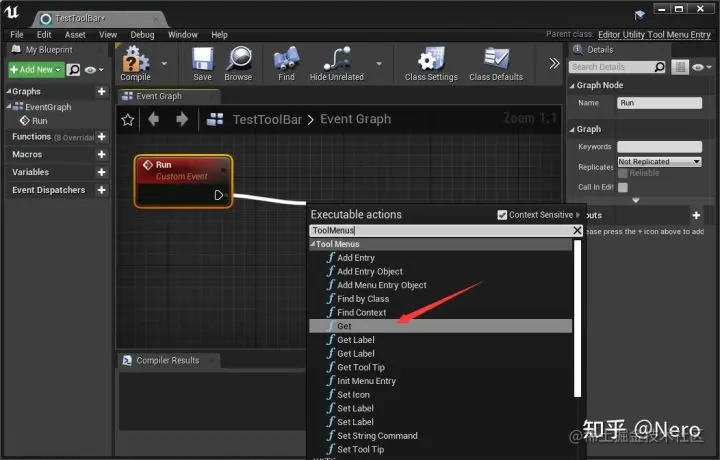Click My Blueprint search magnifier icon

click(73, 70)
